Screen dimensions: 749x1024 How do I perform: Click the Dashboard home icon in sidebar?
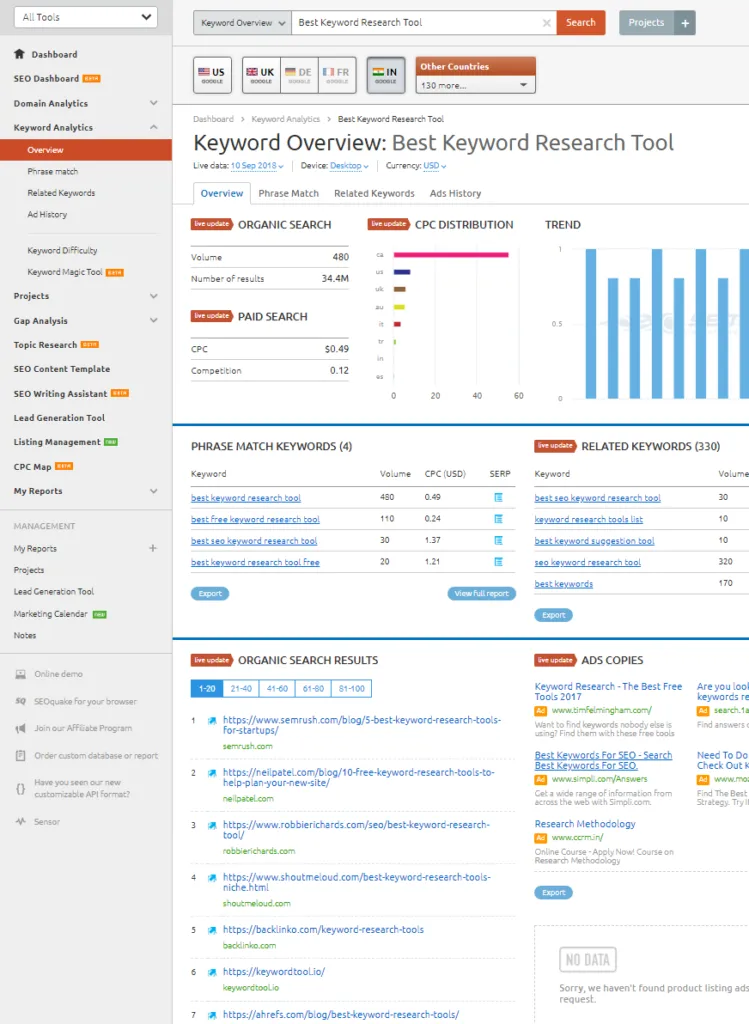tap(19, 54)
